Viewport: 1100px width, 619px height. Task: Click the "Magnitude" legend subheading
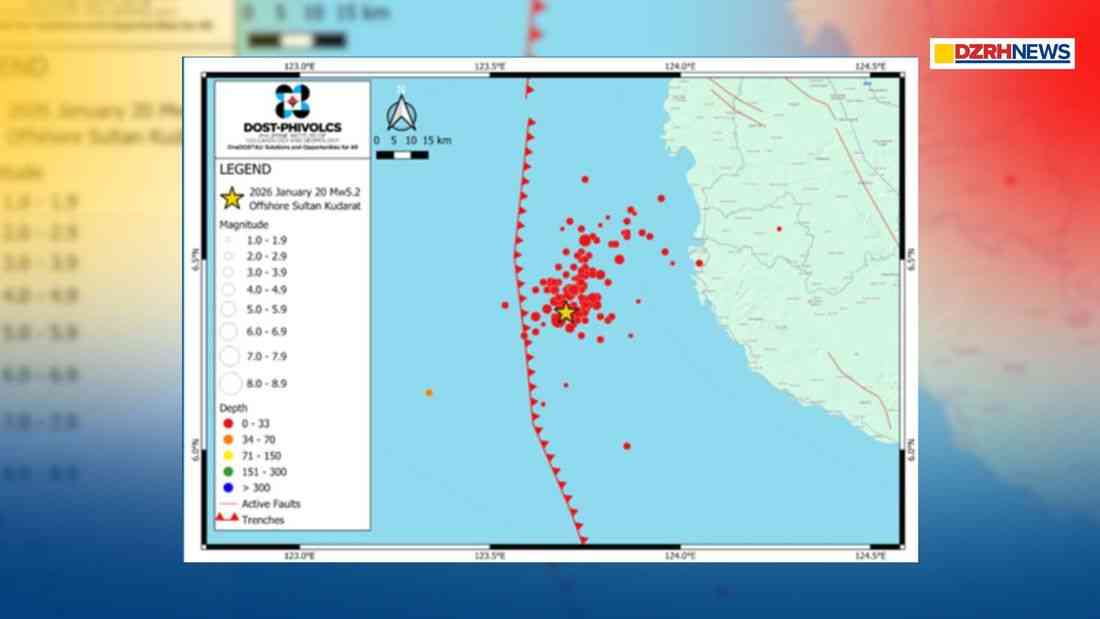point(243,225)
